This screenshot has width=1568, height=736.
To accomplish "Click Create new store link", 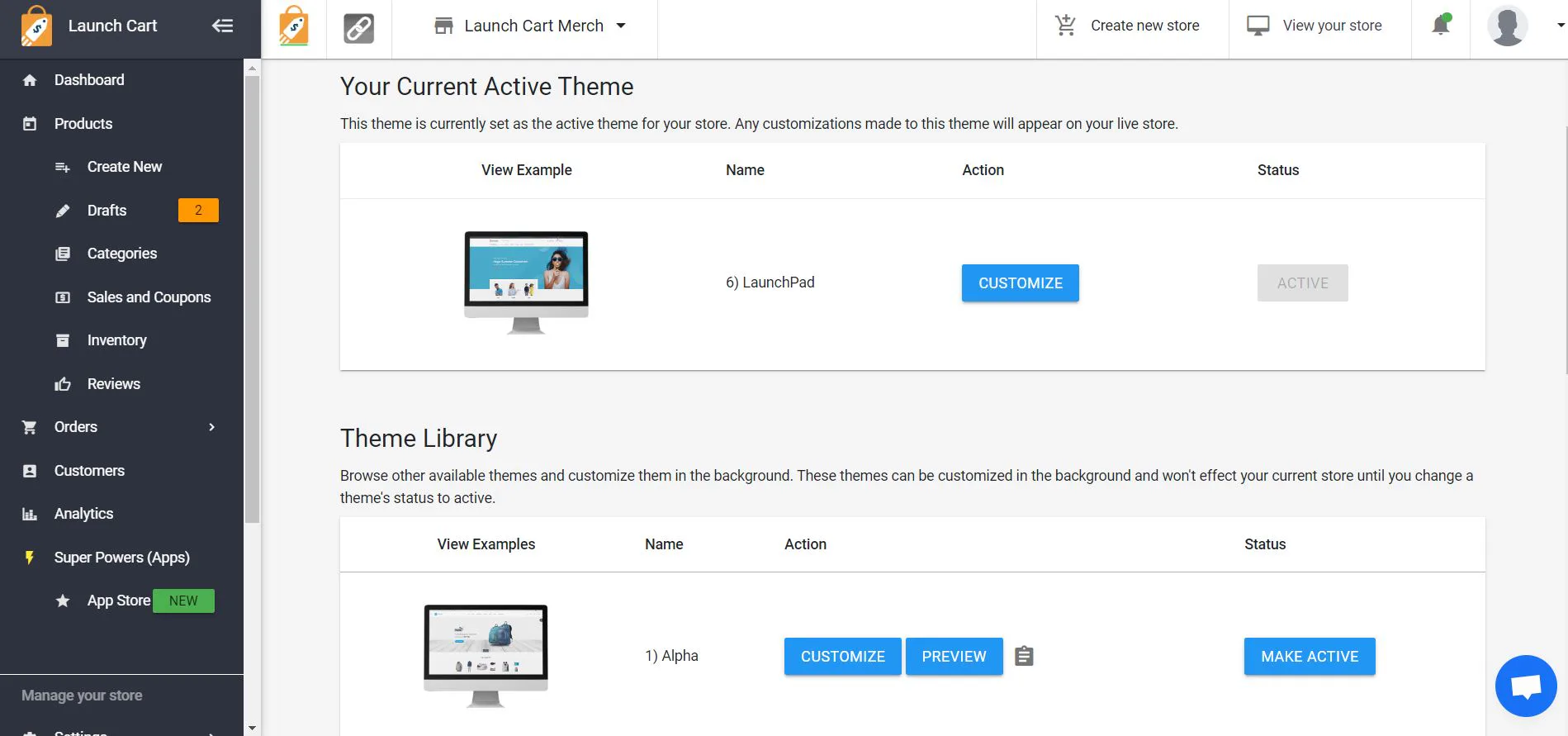I will click(x=1145, y=26).
